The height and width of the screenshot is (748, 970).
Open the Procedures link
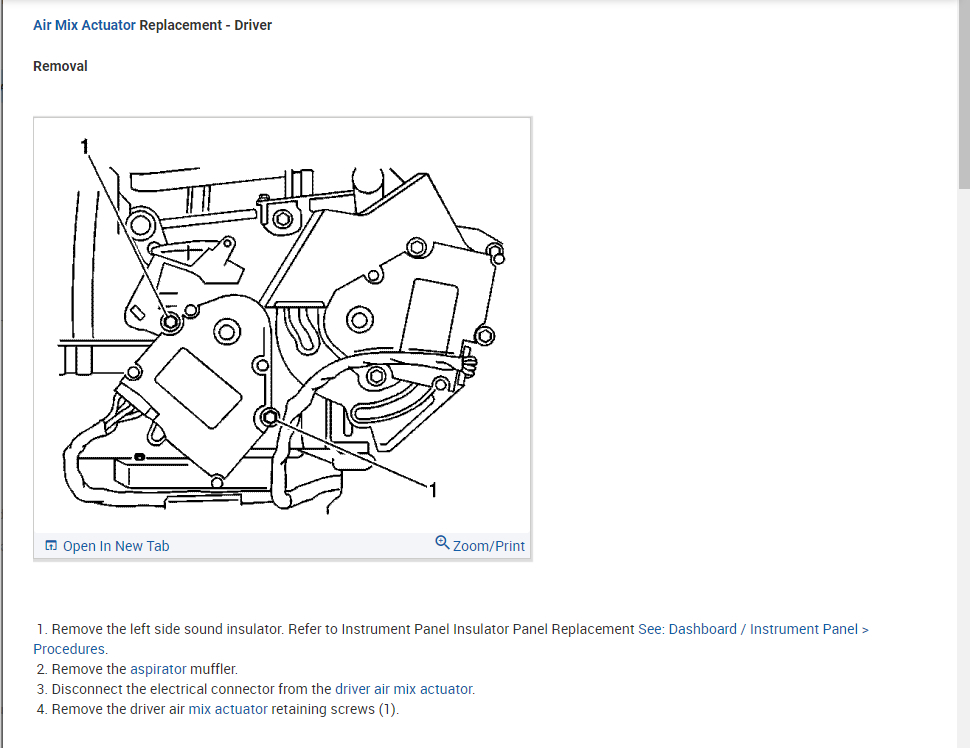[69, 649]
